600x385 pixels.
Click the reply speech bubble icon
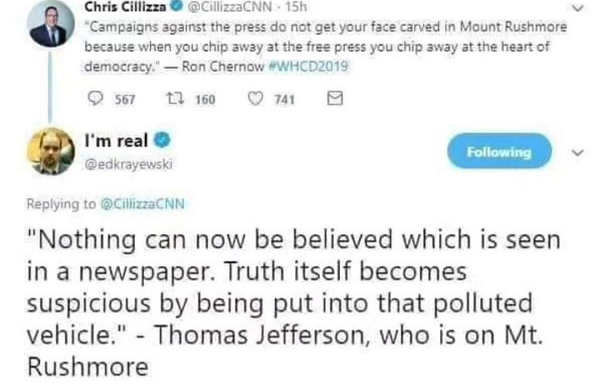click(x=95, y=98)
